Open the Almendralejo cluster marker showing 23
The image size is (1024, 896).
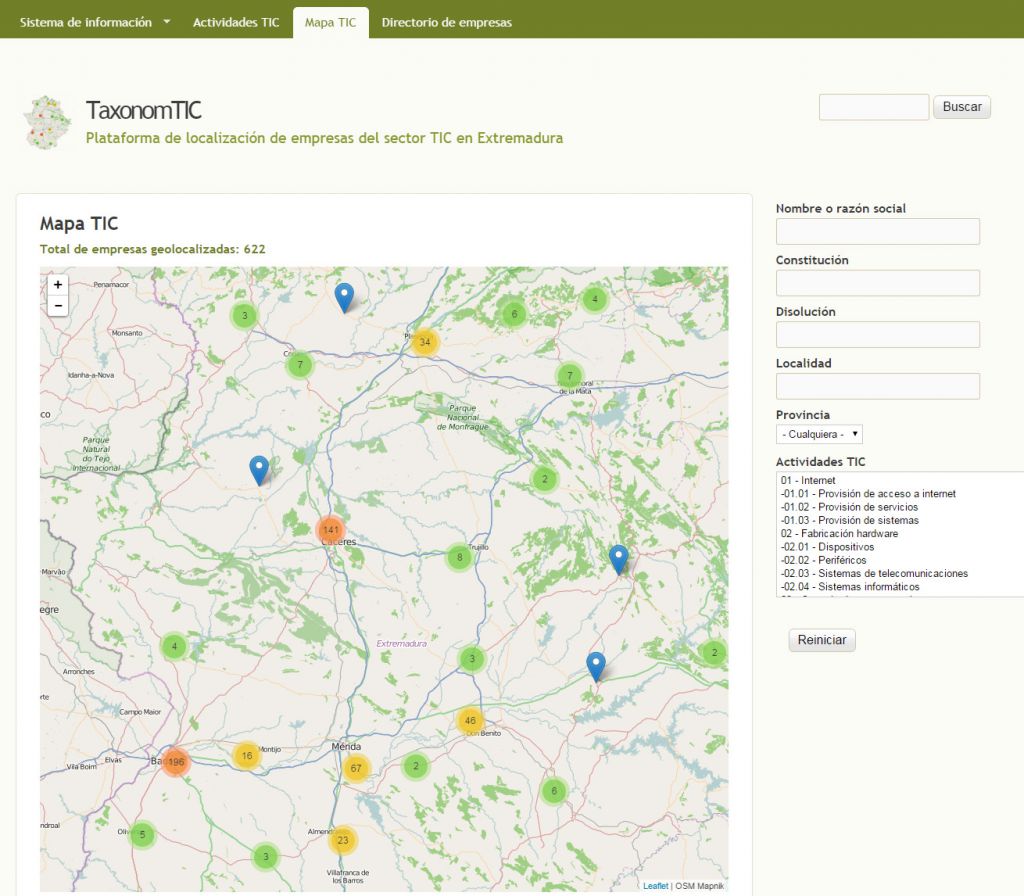point(343,840)
